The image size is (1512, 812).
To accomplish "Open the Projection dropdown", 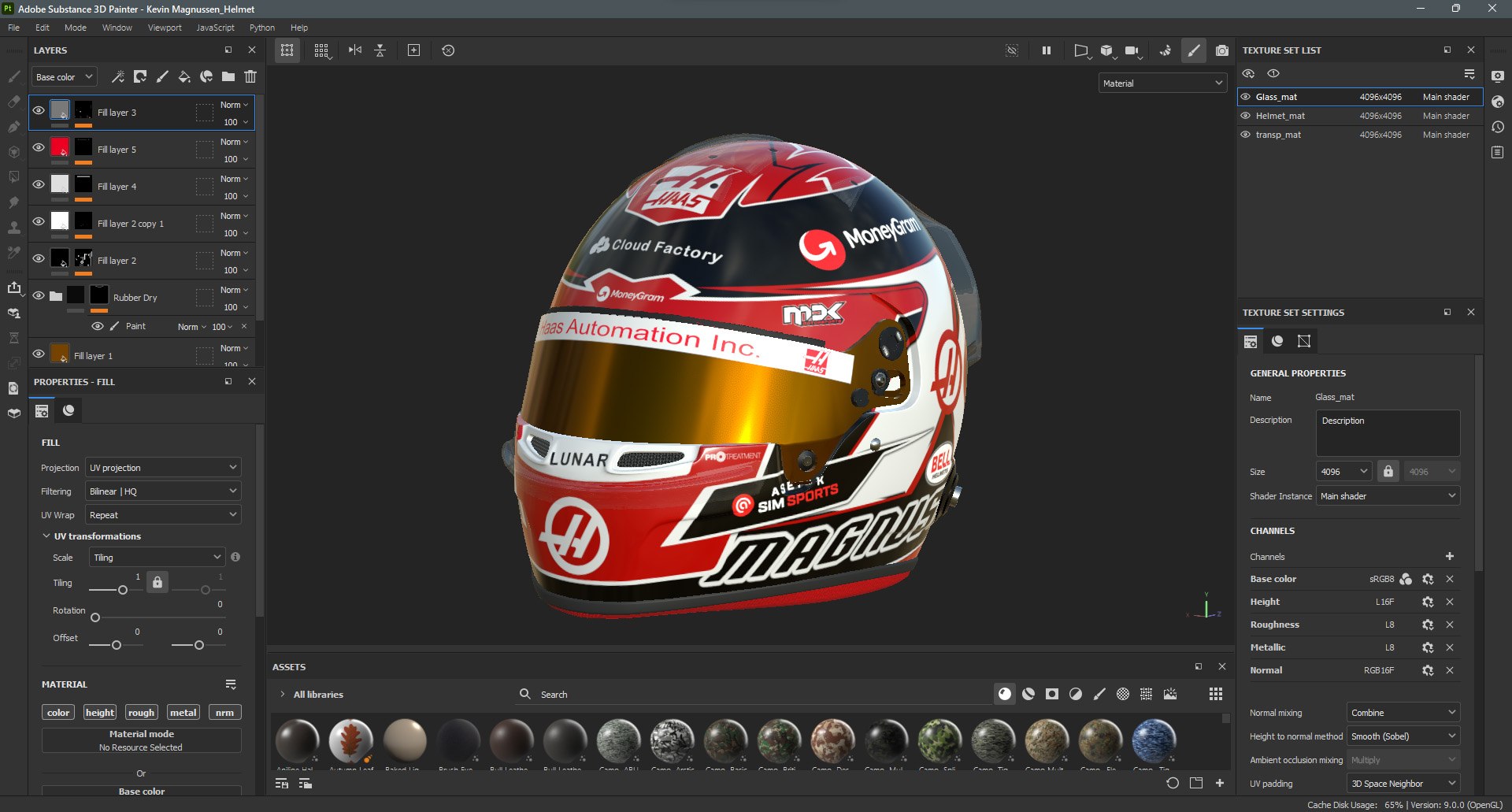I will click(163, 468).
